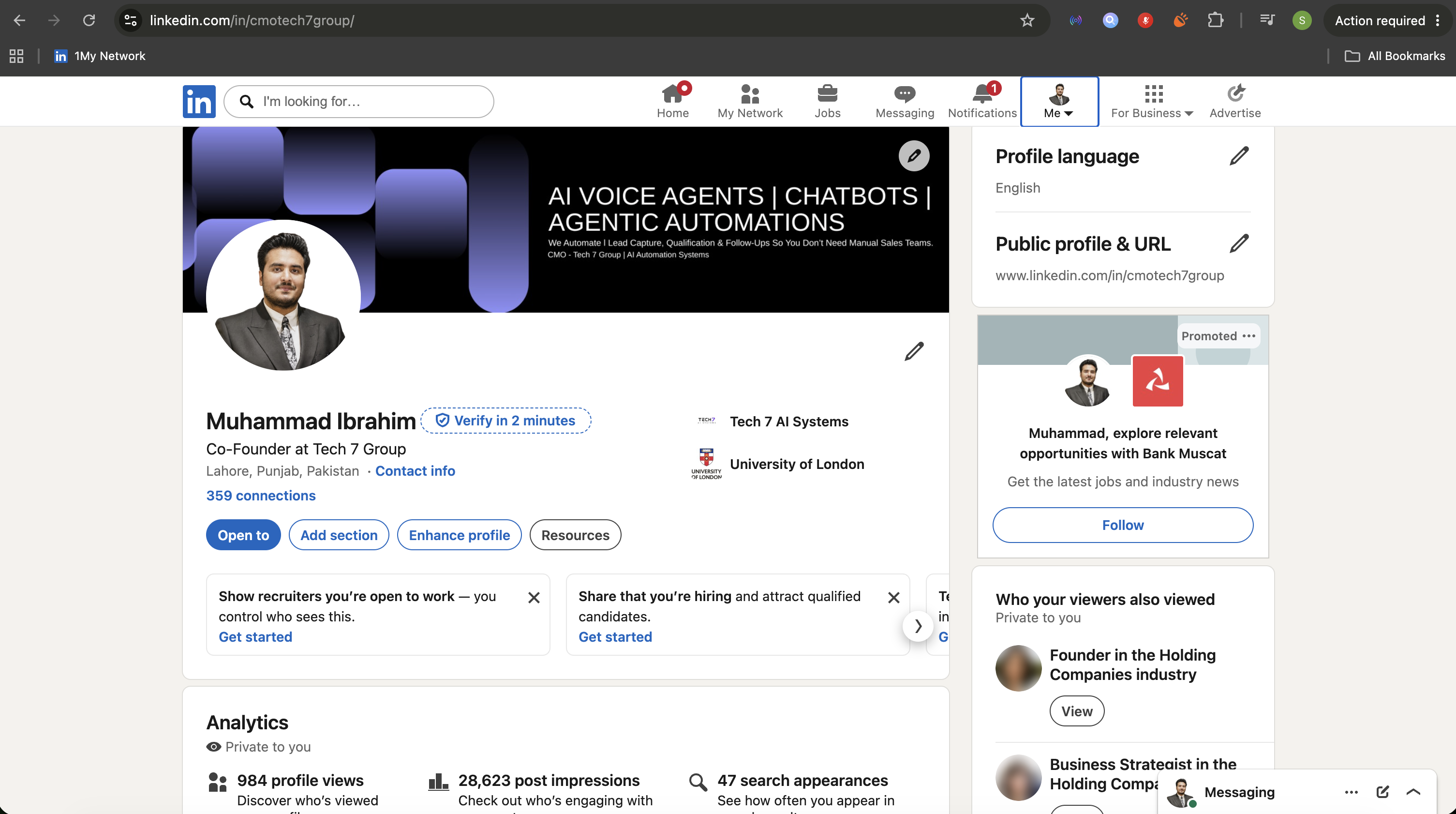Edit the profile intro with pencil icon

[x=914, y=351]
